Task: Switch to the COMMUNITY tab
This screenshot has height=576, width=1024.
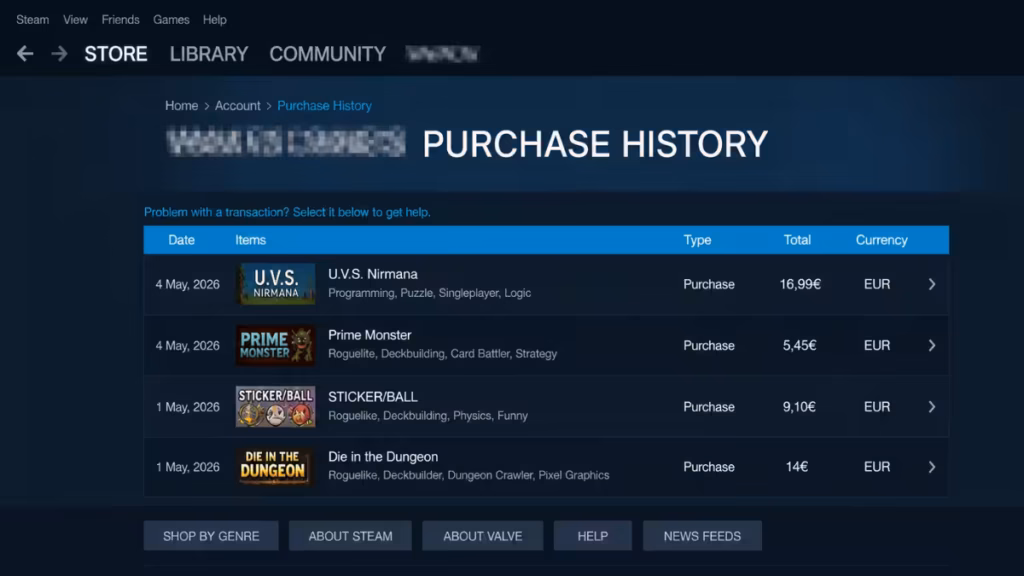Action: (328, 54)
